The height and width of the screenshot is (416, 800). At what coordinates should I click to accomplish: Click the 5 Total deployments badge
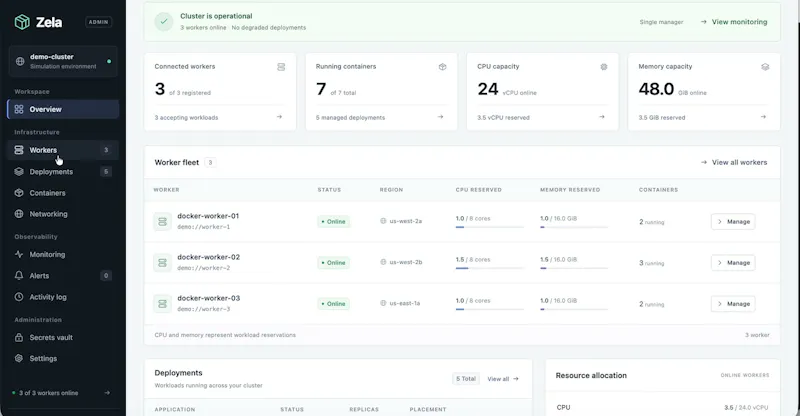pos(466,379)
